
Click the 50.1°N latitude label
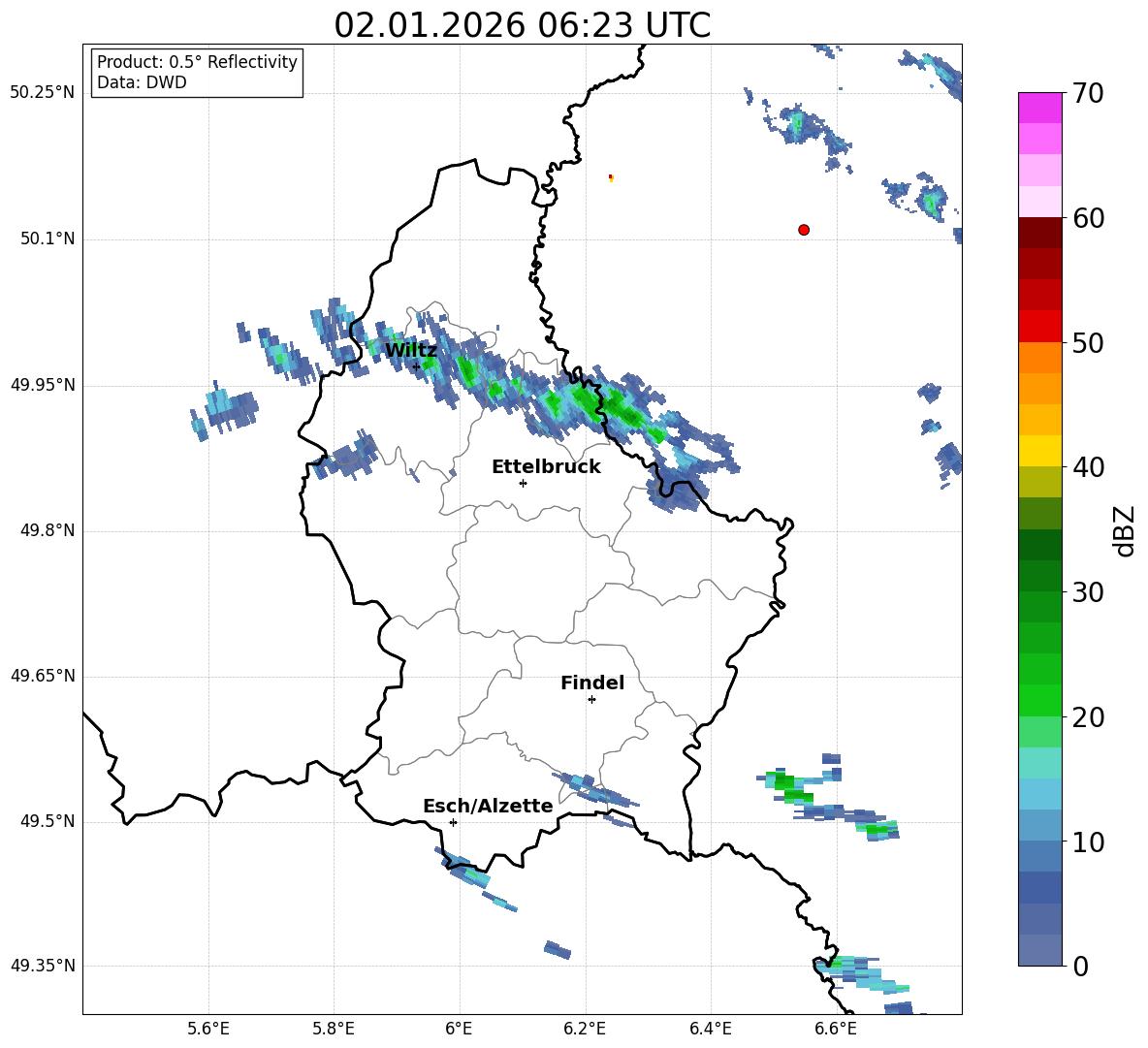point(48,238)
